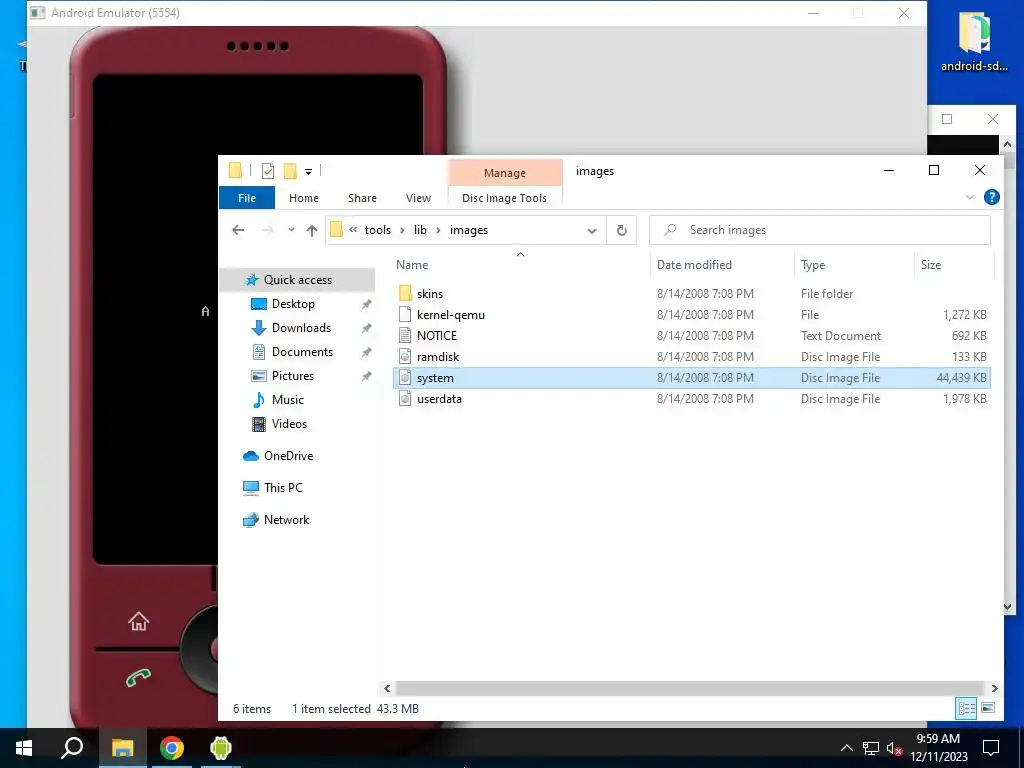Expand hidden breadcrumb path chevrons
This screenshot has width=1024, height=768.
[353, 230]
